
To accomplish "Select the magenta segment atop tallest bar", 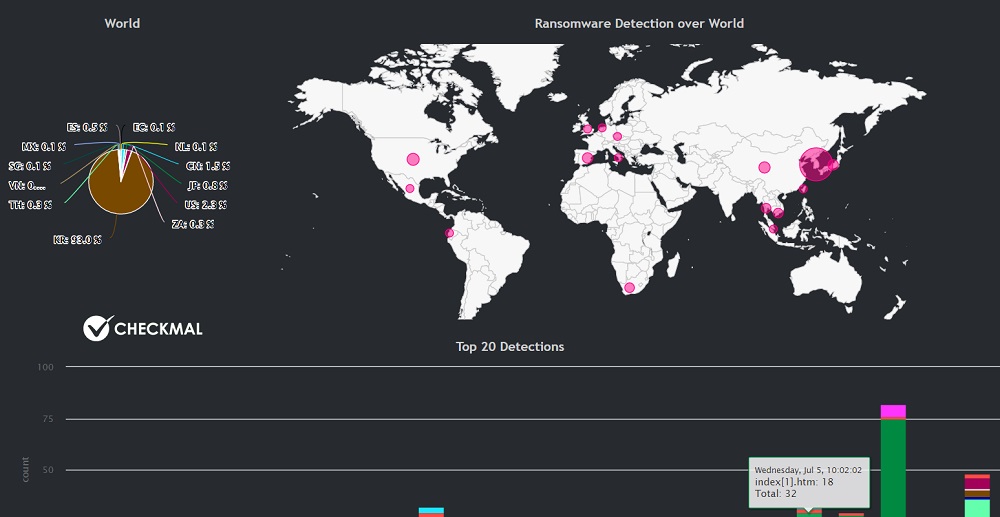I will (x=893, y=411).
